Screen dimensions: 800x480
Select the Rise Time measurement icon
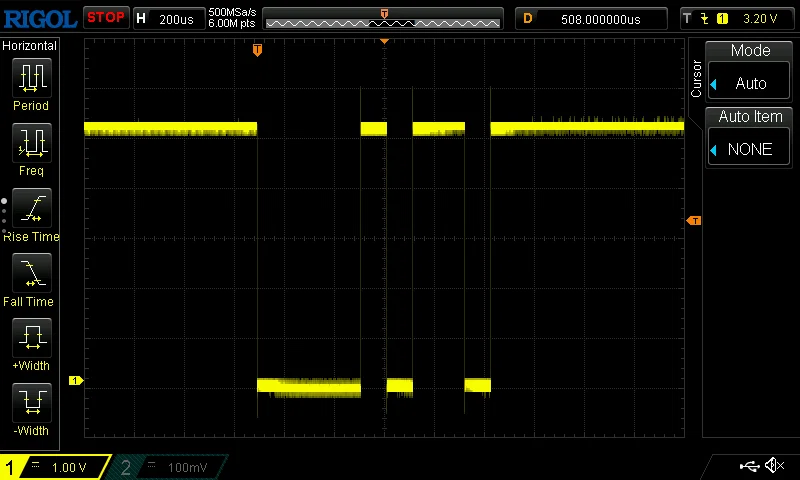pos(32,208)
